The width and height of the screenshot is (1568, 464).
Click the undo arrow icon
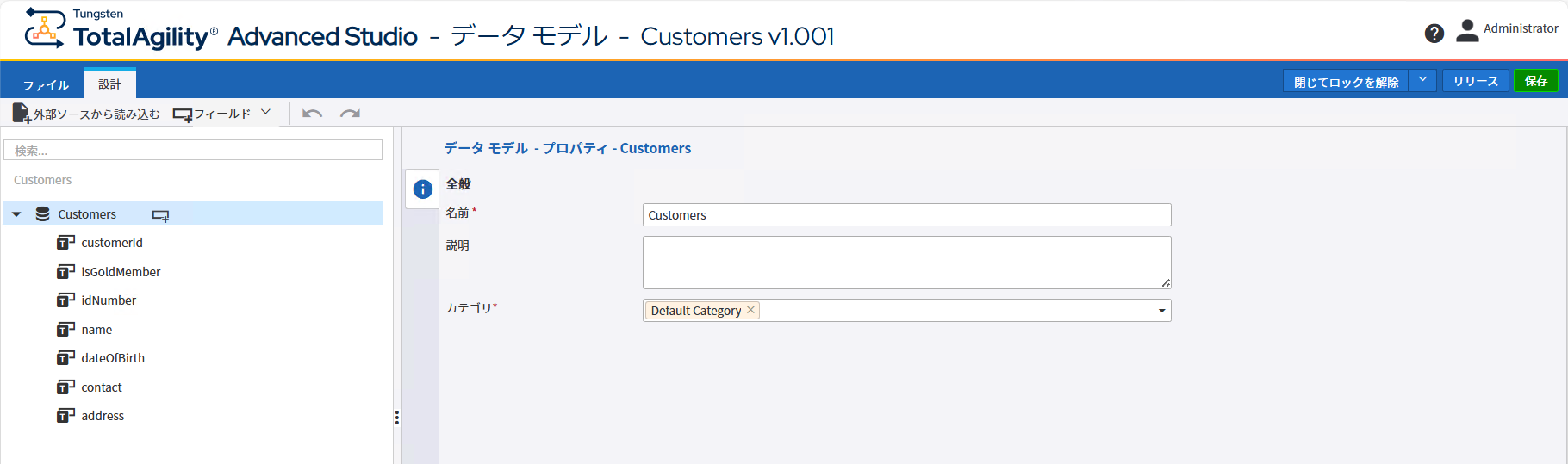pos(312,114)
